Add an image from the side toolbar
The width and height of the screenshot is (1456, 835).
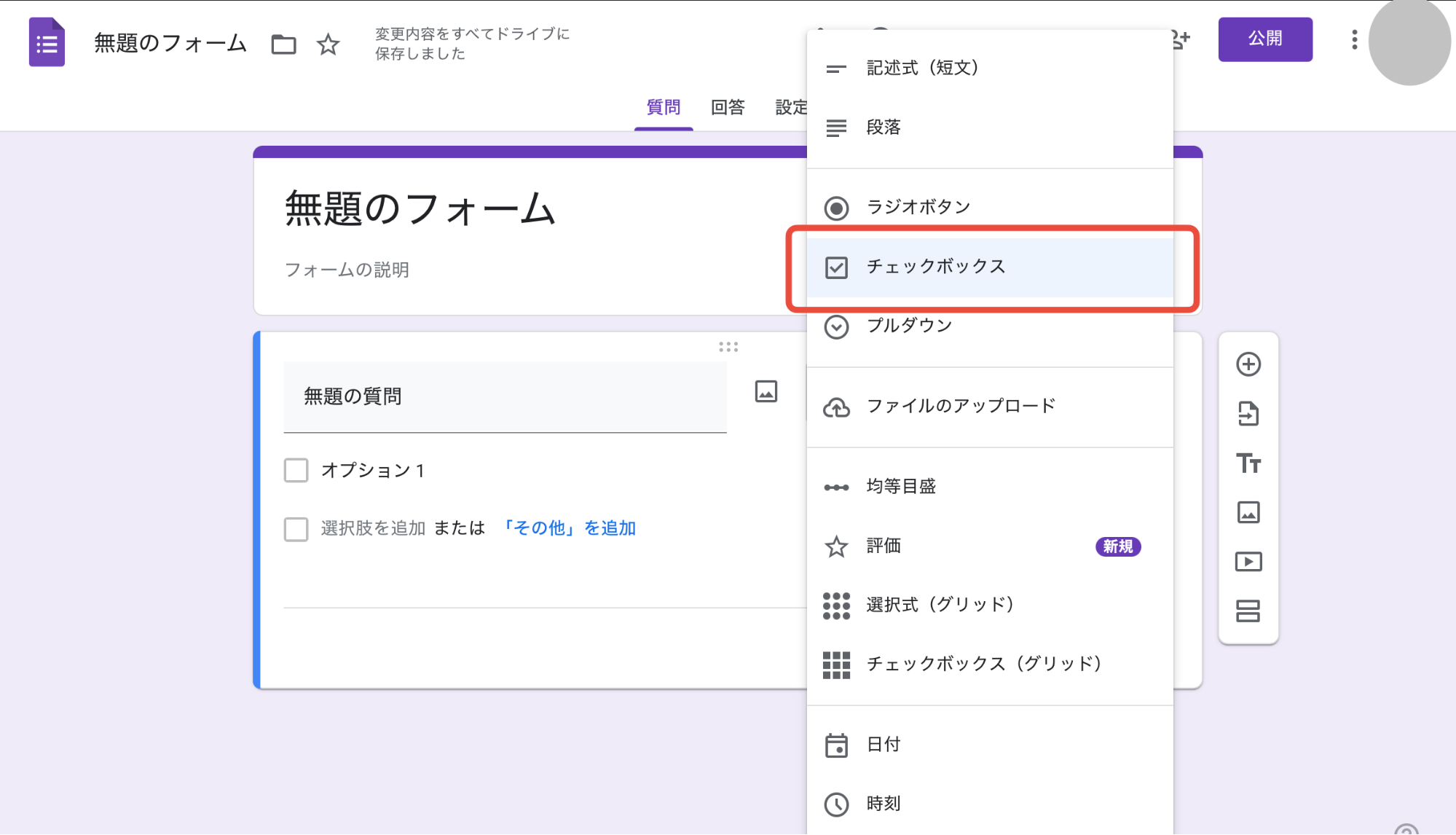pos(1248,512)
